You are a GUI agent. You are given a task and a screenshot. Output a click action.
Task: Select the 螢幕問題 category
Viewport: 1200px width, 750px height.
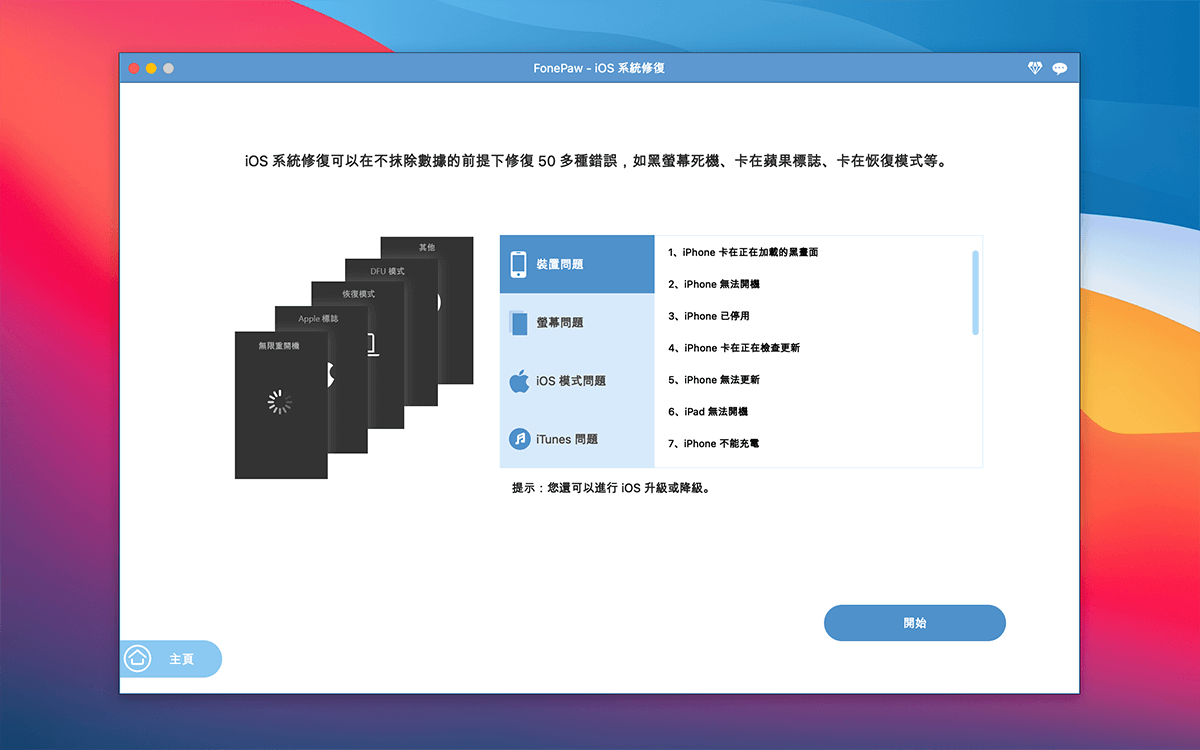(x=577, y=323)
